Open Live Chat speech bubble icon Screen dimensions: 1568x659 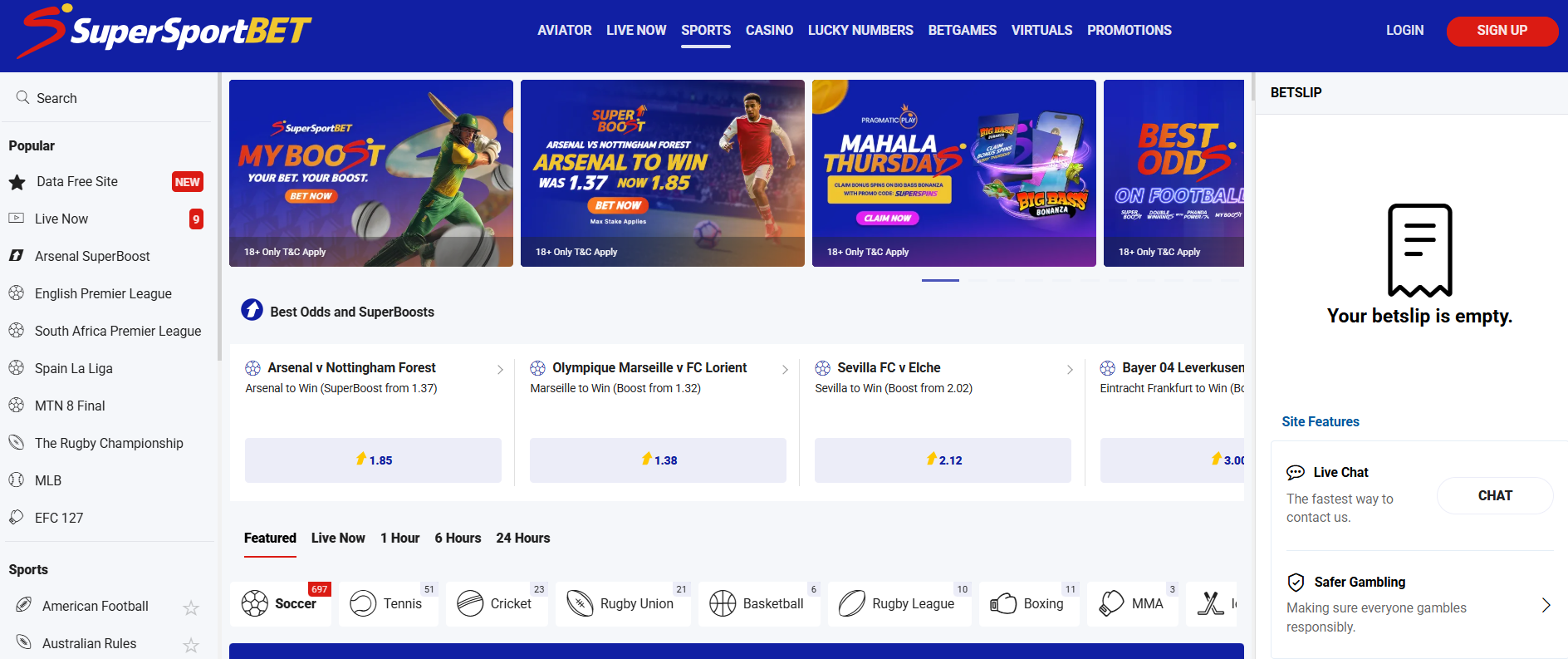click(x=1296, y=473)
